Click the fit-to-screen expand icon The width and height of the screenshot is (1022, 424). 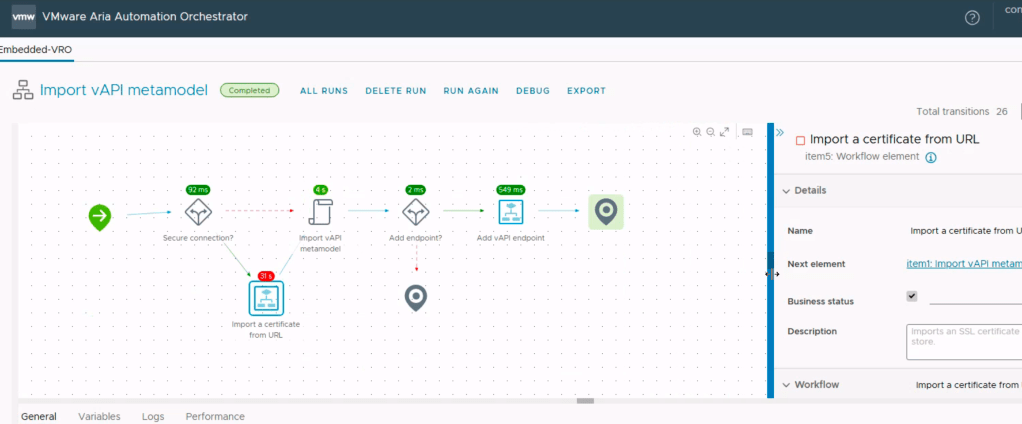click(724, 132)
